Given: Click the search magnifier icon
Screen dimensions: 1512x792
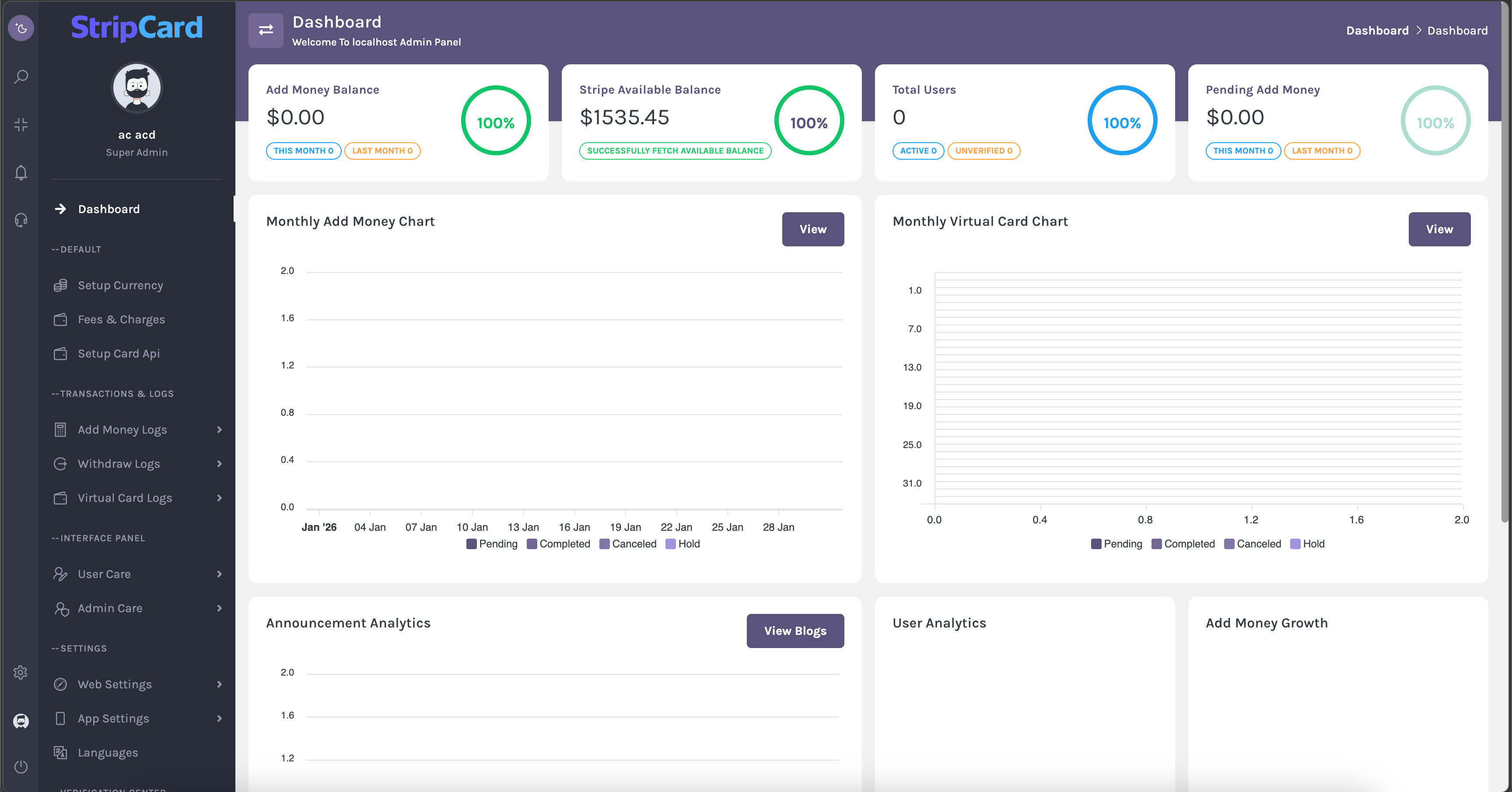Looking at the screenshot, I should tap(21, 76).
